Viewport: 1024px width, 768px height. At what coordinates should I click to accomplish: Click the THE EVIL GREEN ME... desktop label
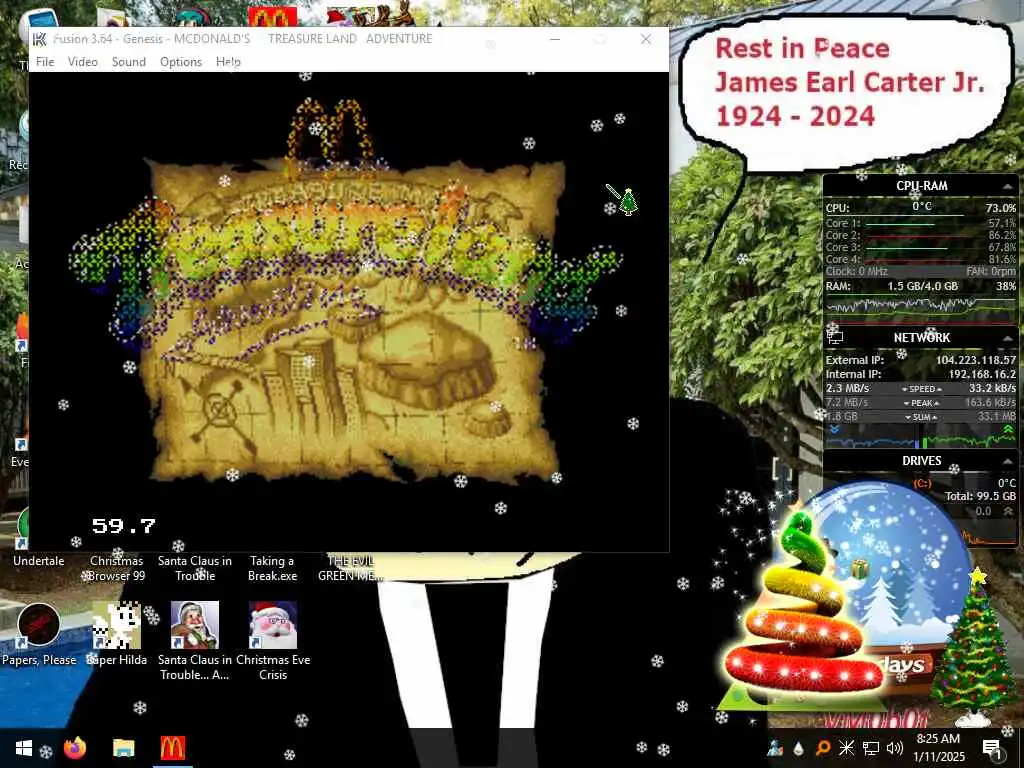[350, 568]
